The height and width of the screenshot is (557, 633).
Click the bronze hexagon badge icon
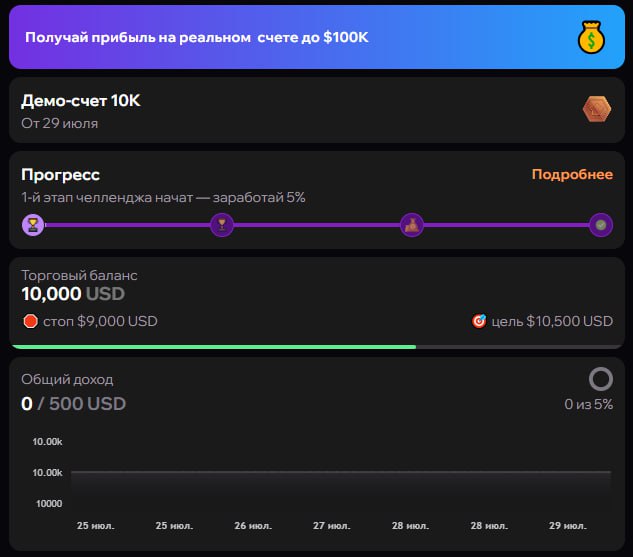coord(597,109)
